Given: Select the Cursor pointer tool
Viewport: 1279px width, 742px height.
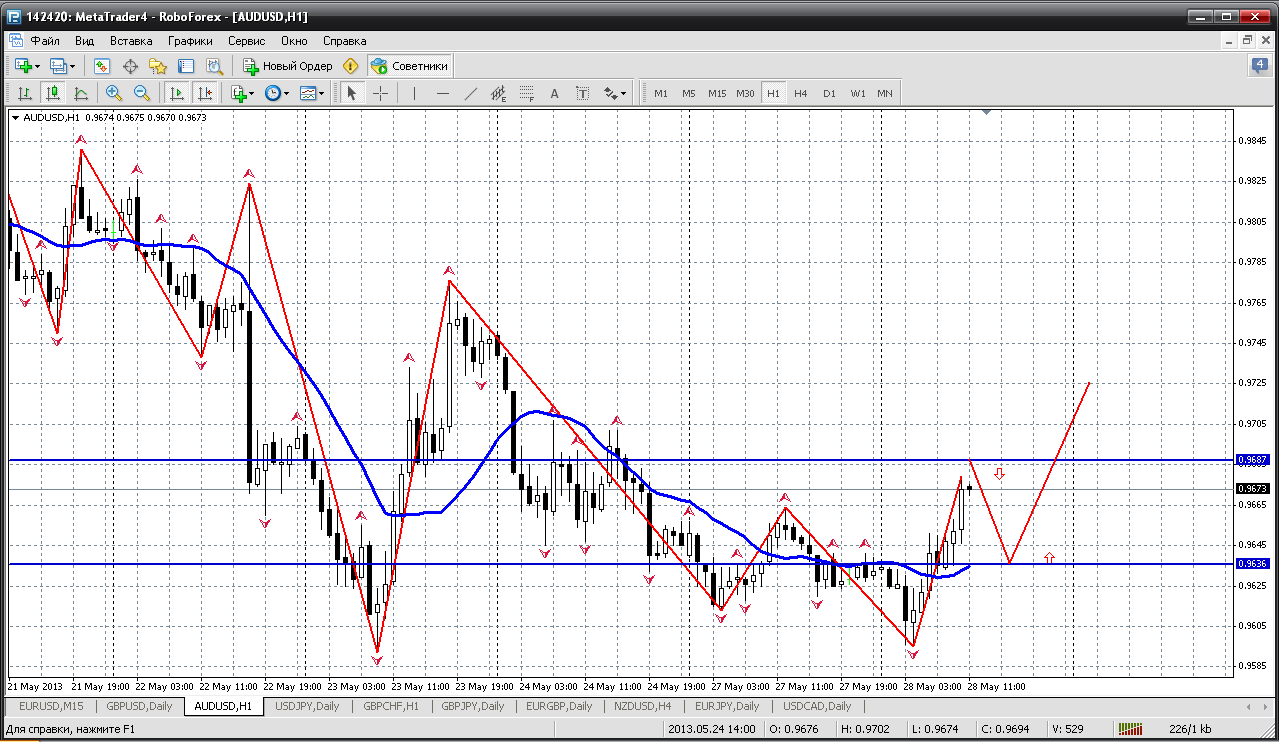Looking at the screenshot, I should click(351, 93).
